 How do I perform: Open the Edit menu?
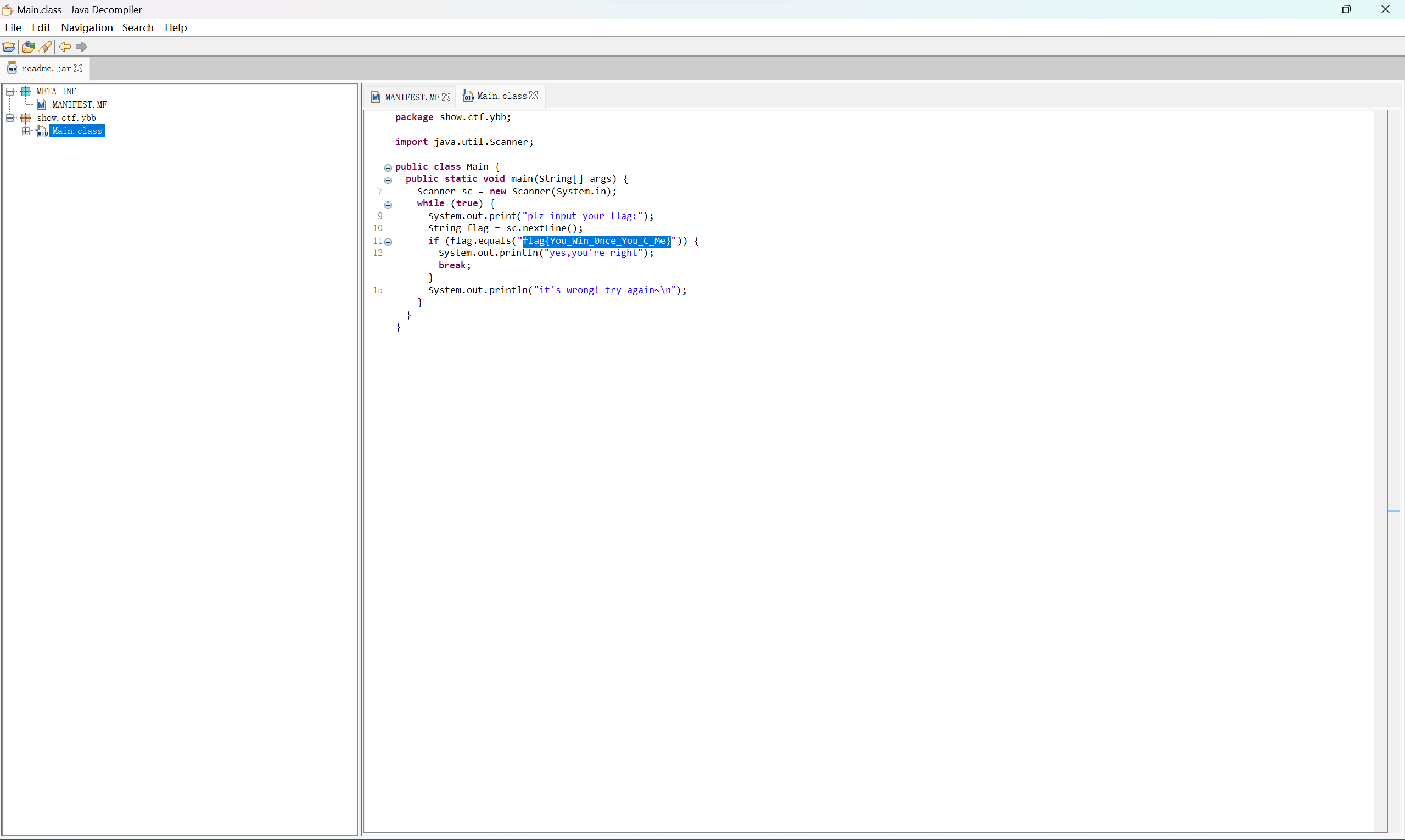pos(41,27)
